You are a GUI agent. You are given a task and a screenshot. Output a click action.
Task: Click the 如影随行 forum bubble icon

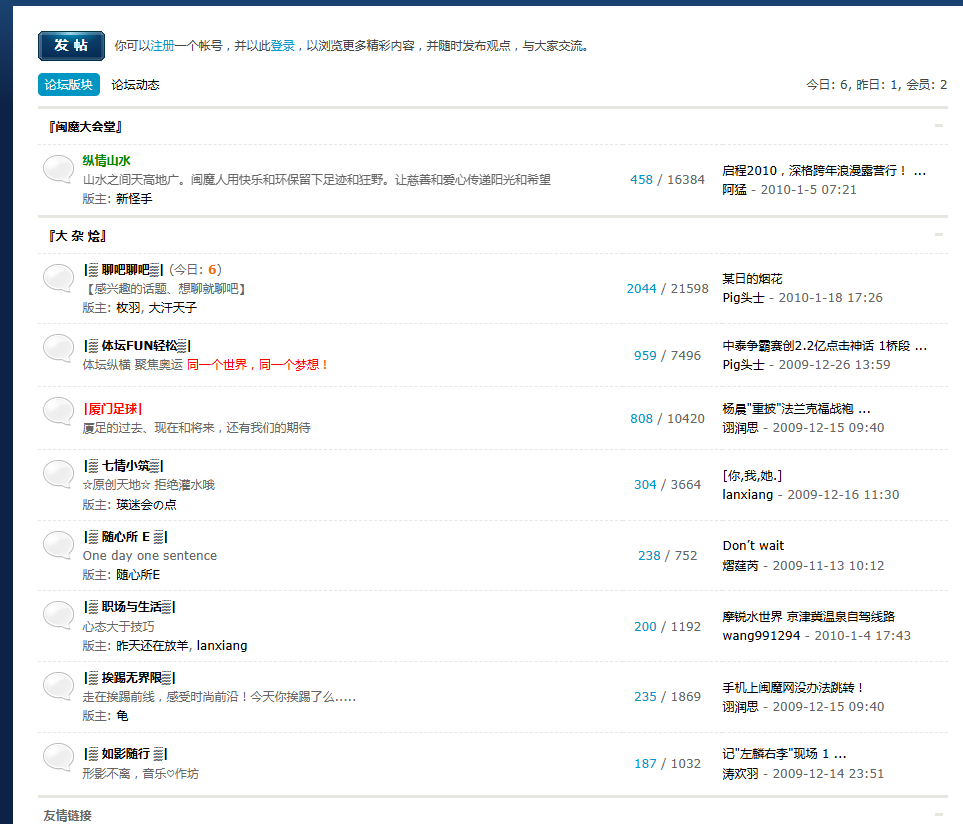[x=58, y=758]
